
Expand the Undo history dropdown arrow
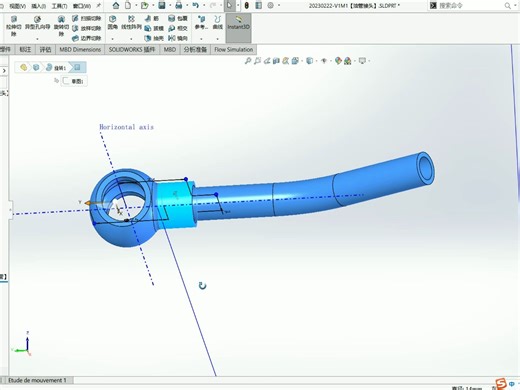coord(204,5)
